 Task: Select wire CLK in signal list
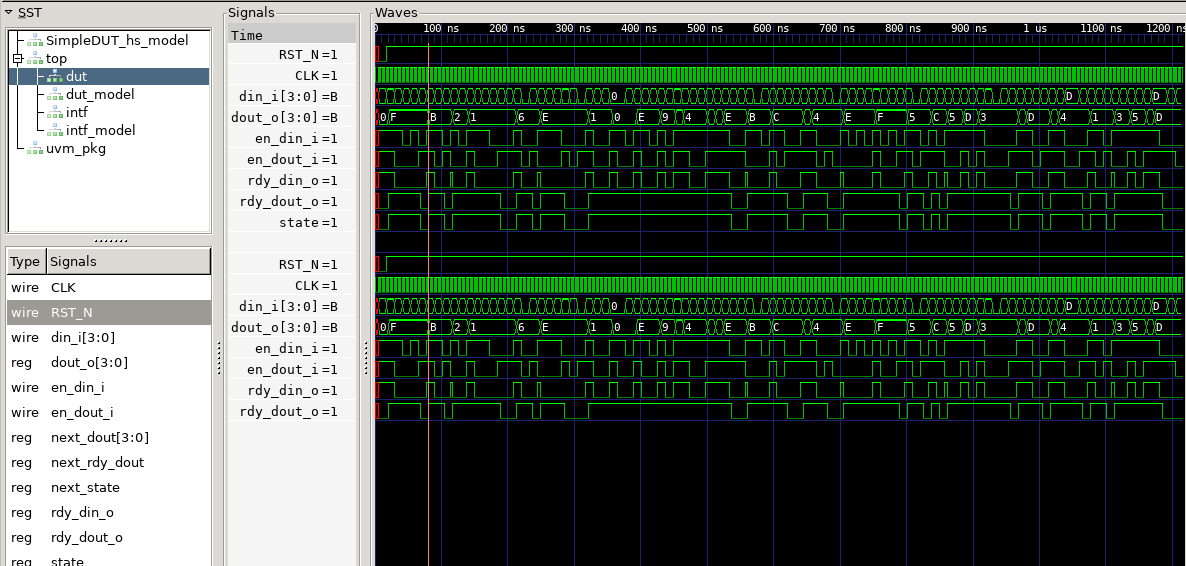coord(109,288)
